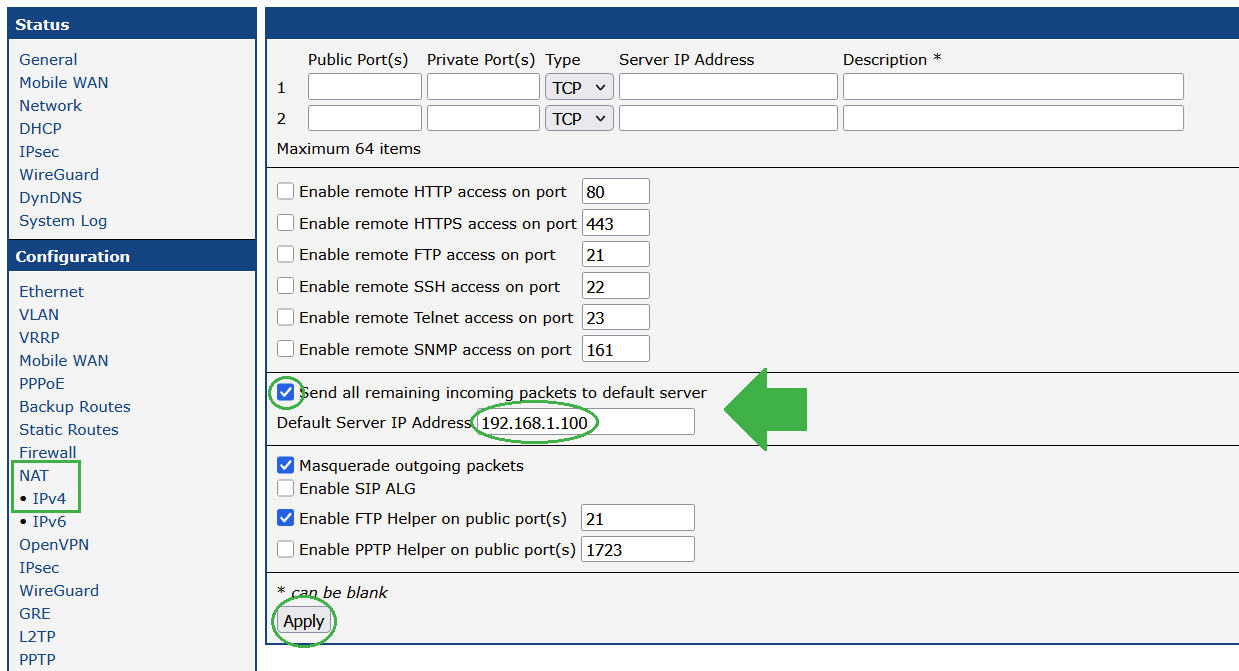The image size is (1239, 671).
Task: Open System Log status page
Action: click(x=63, y=220)
